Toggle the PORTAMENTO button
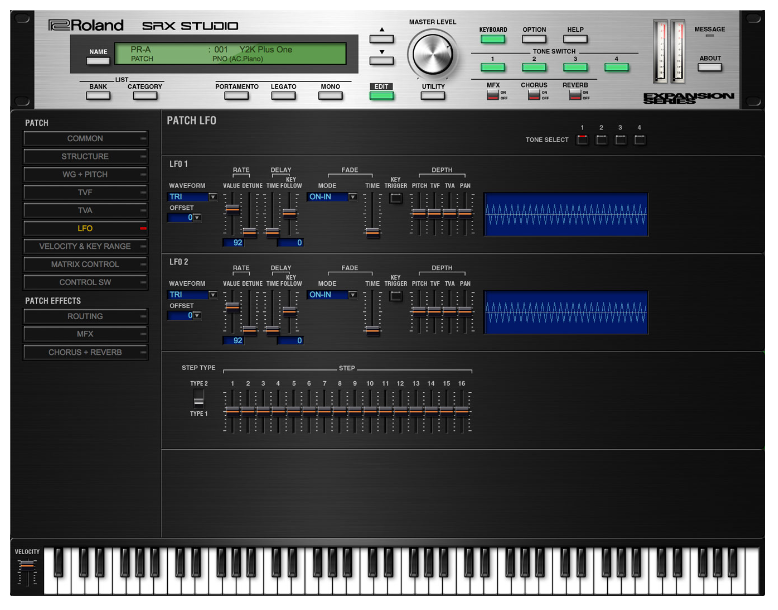The width and height of the screenshot is (778, 610). click(x=236, y=95)
